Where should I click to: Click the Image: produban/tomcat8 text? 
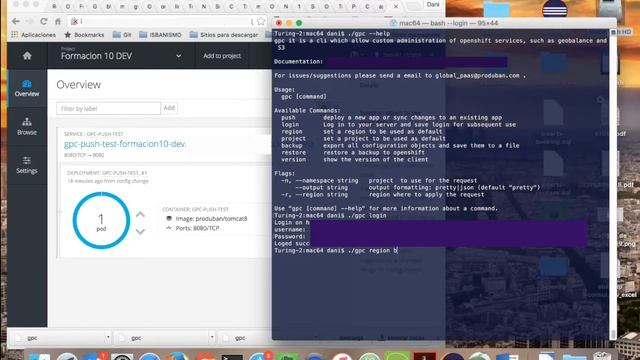pyautogui.click(x=211, y=219)
